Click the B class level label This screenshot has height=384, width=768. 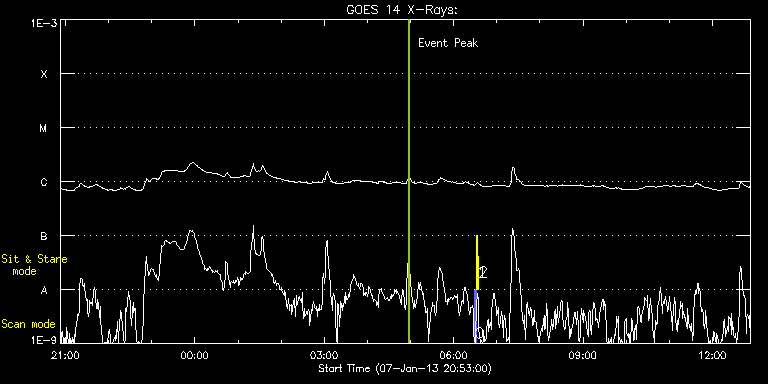44,236
